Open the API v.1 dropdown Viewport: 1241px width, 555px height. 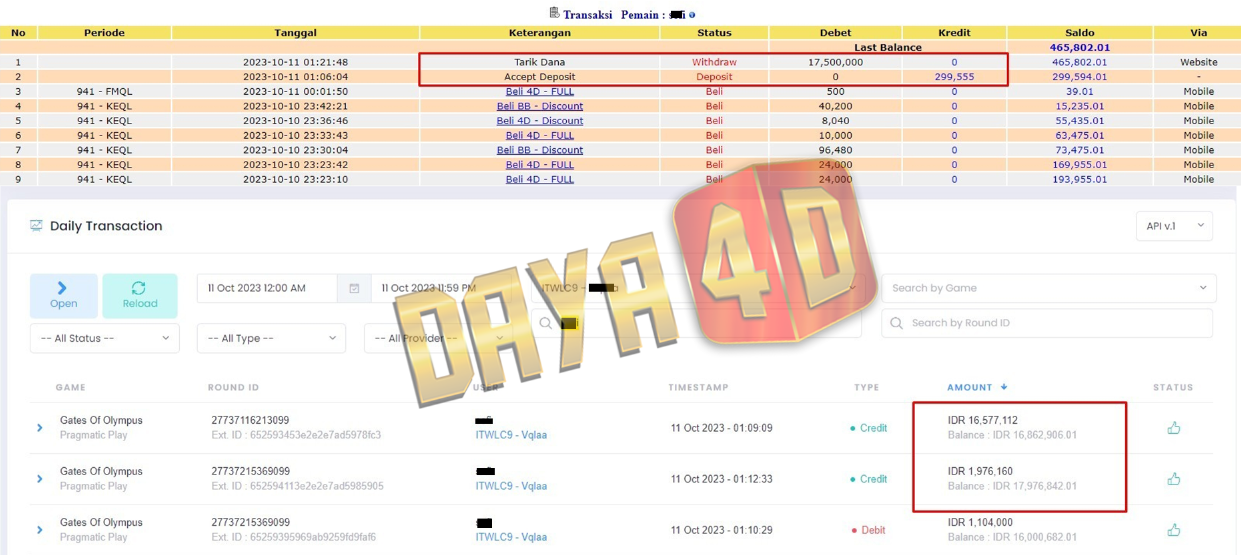pos(1174,226)
